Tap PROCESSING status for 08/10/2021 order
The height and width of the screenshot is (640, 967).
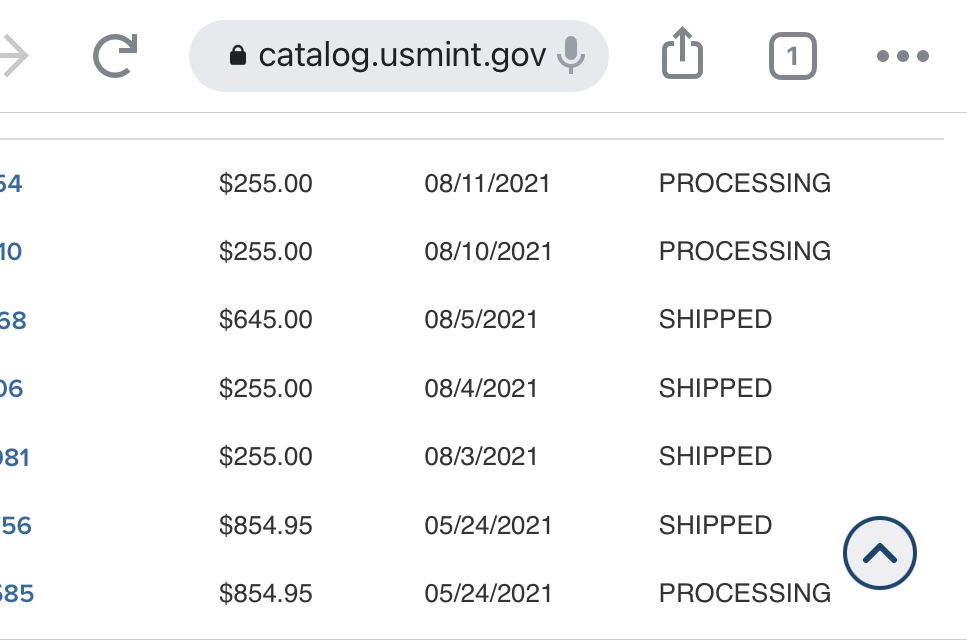click(x=745, y=252)
